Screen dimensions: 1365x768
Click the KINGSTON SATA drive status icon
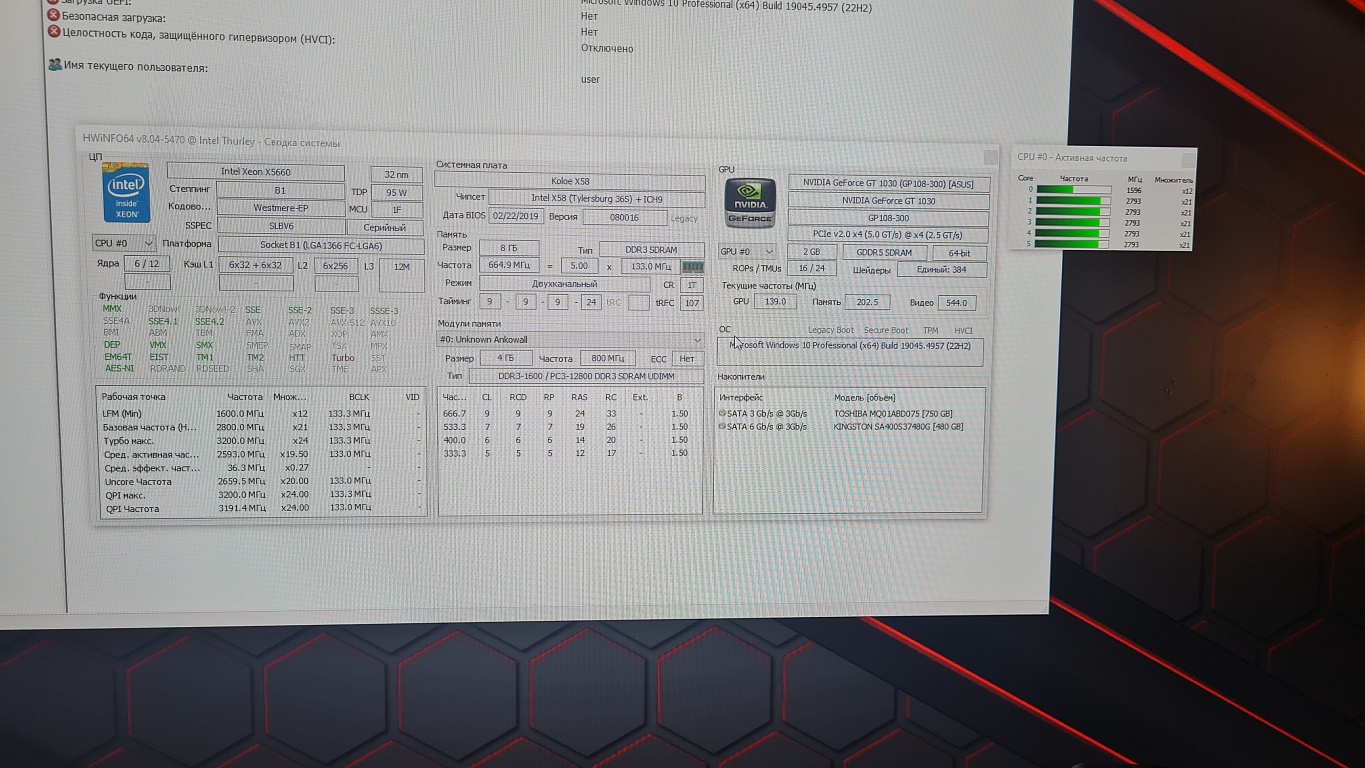click(x=722, y=427)
